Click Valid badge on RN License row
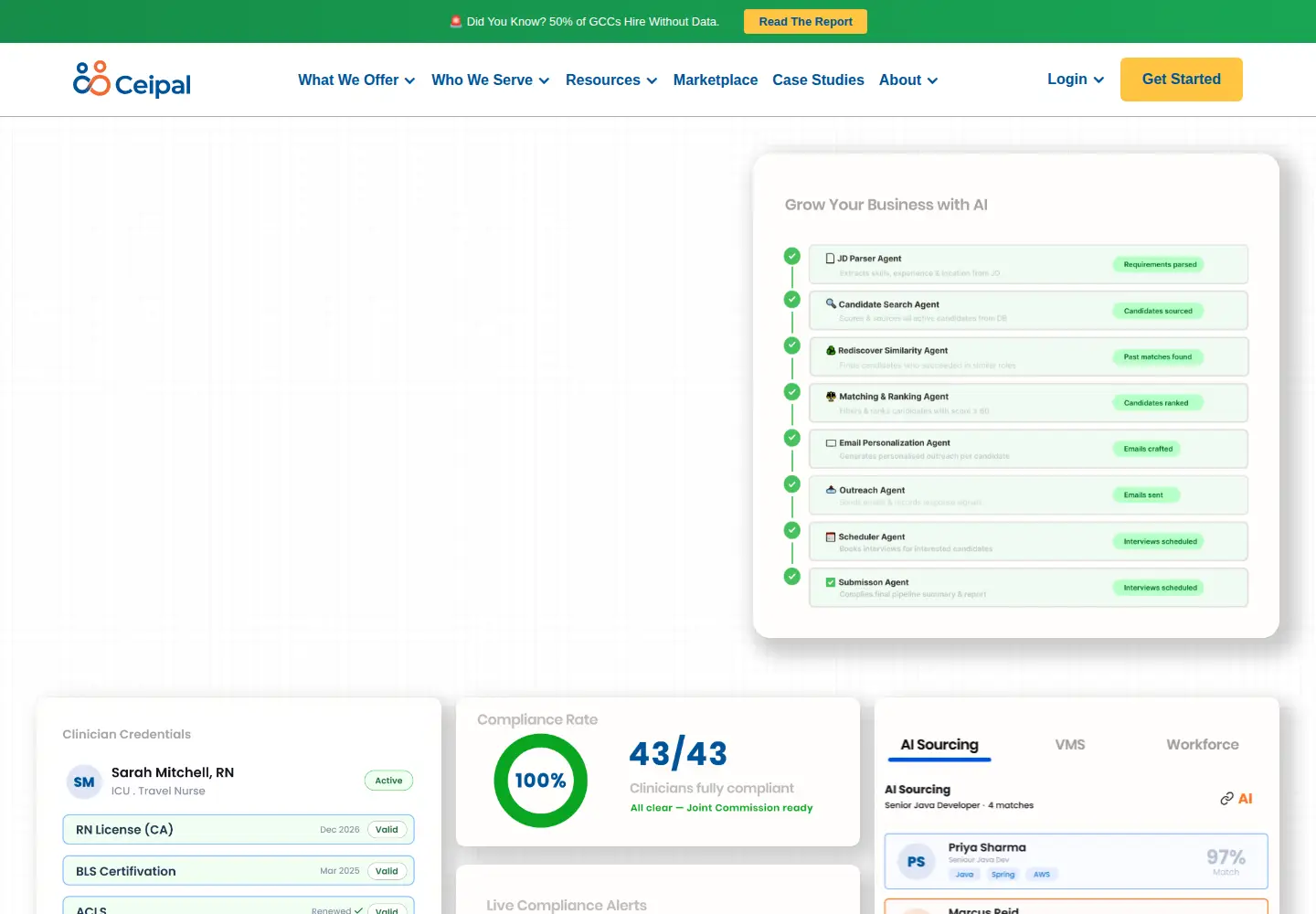The image size is (1316, 914). tap(387, 830)
